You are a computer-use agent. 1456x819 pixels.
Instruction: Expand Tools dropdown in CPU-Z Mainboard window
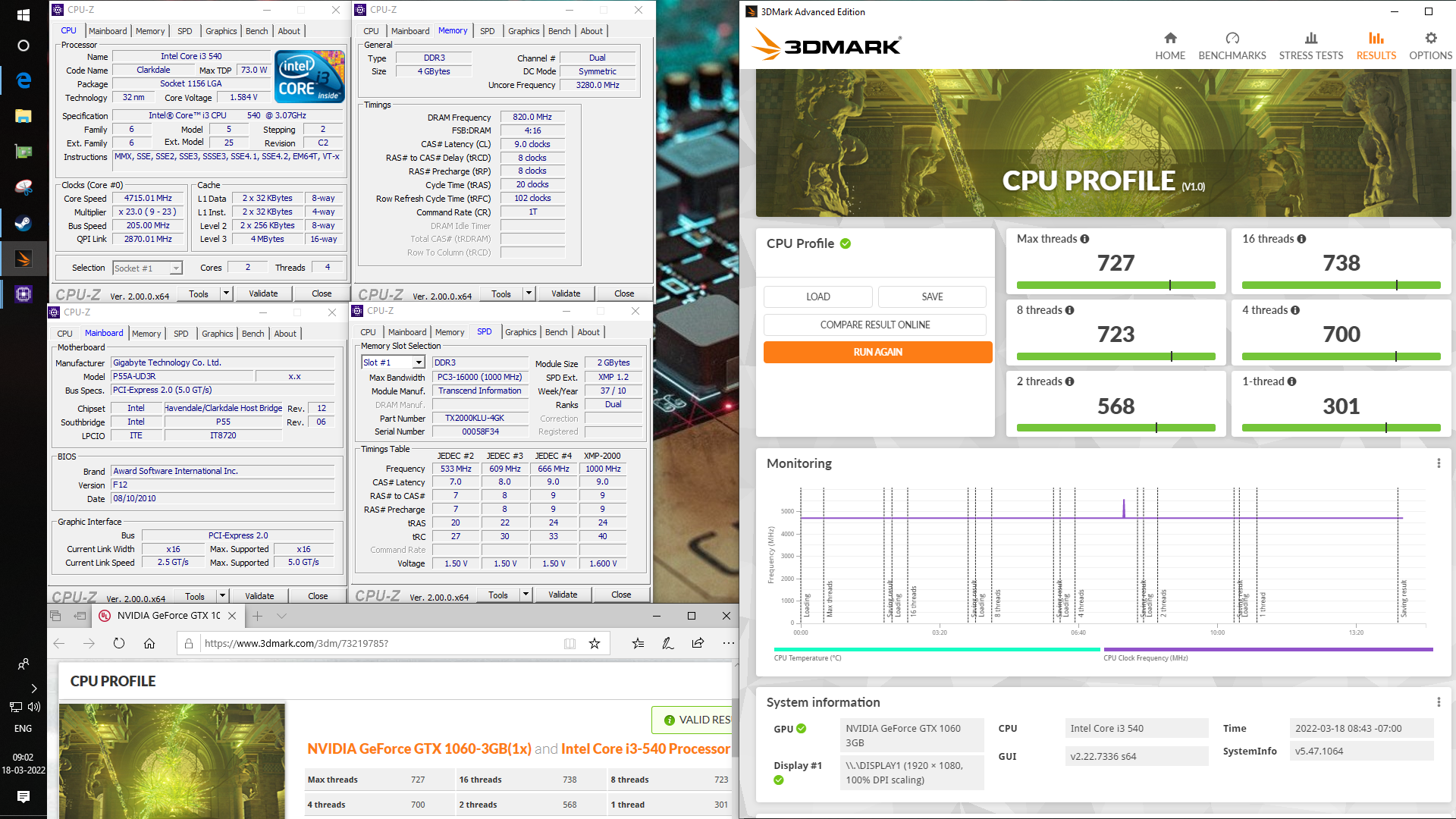pos(222,596)
